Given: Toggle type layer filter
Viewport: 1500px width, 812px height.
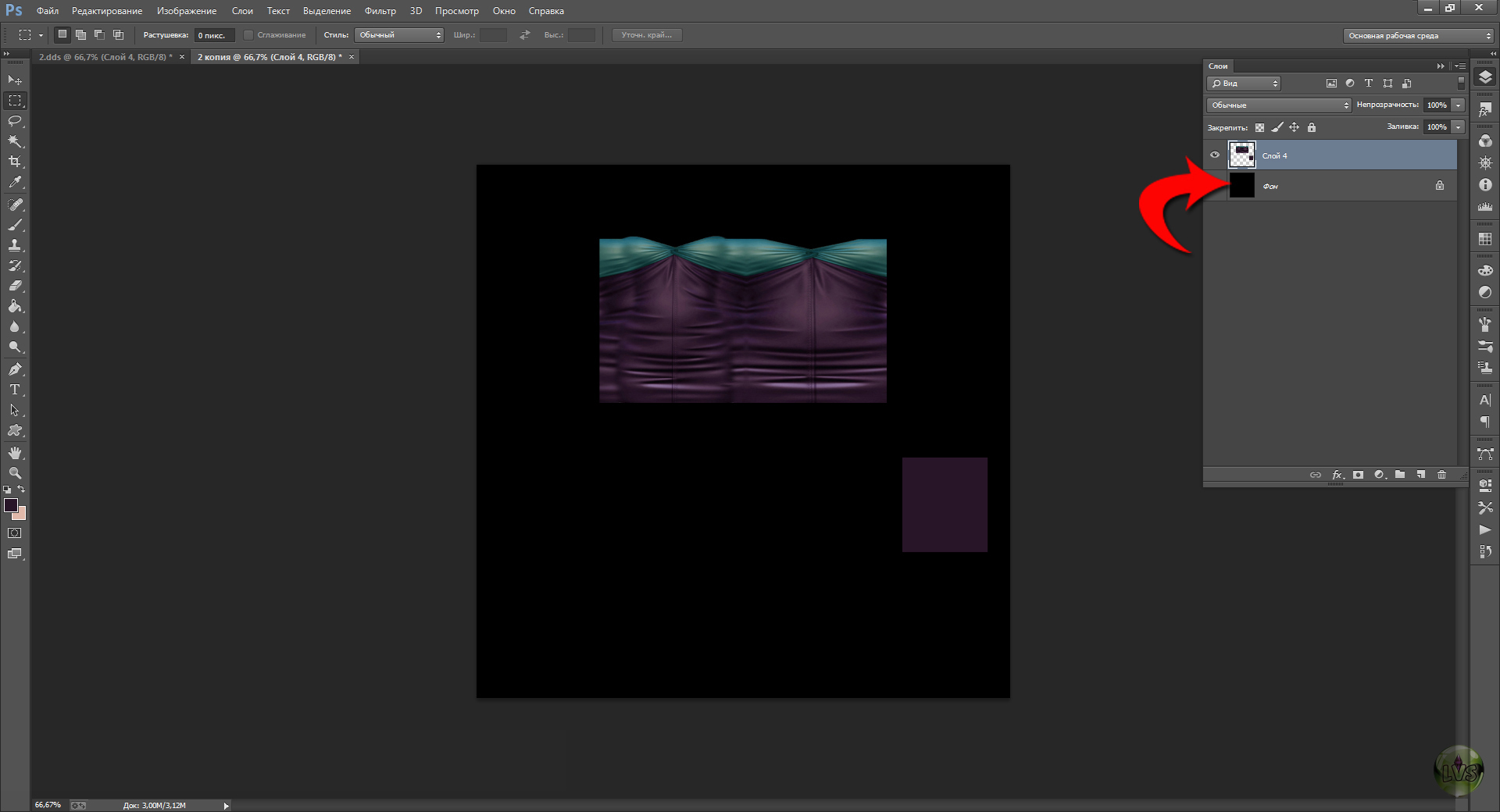Looking at the screenshot, I should (x=1369, y=84).
